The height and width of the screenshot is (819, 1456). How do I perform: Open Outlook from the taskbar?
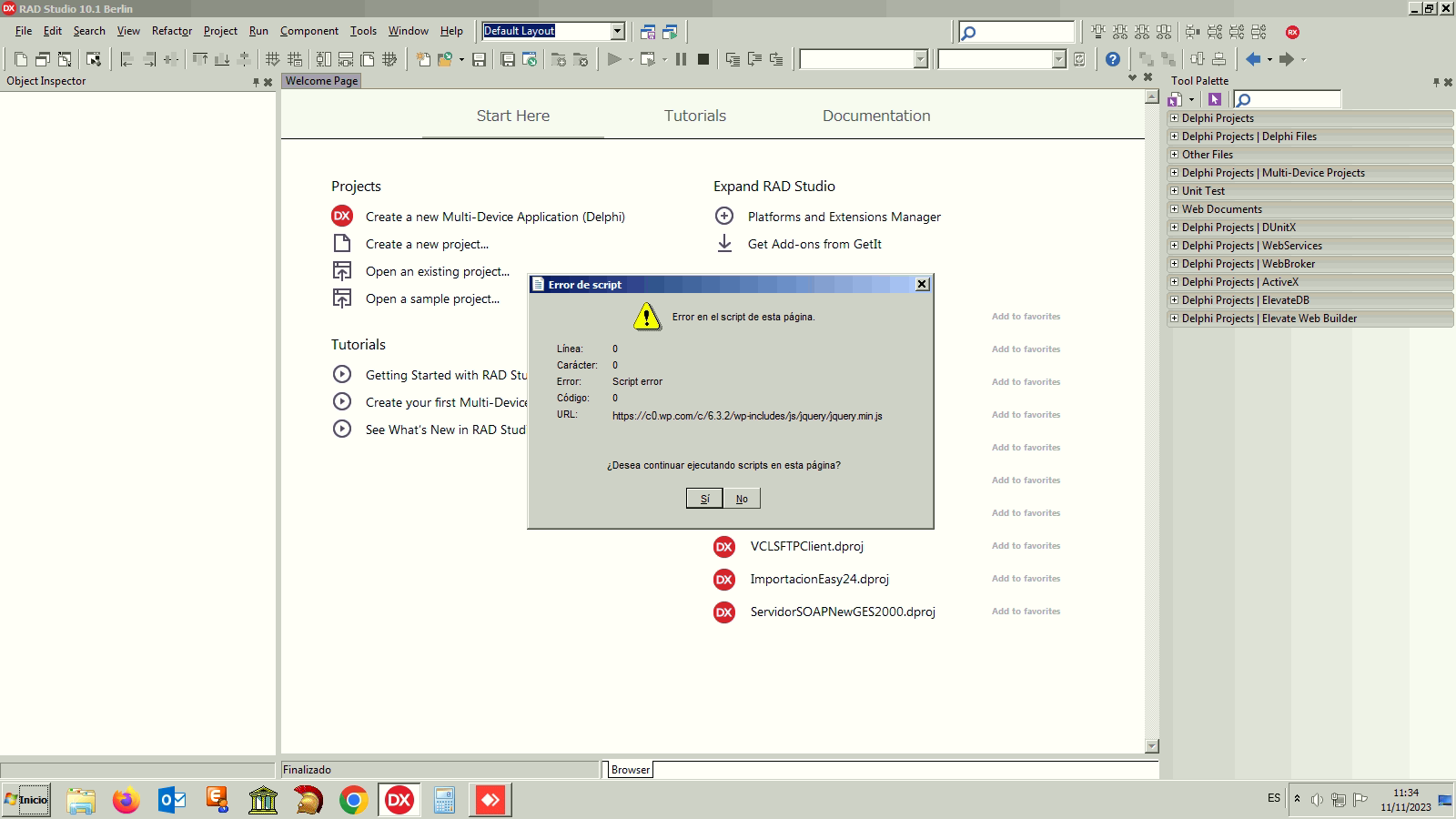pyautogui.click(x=172, y=801)
